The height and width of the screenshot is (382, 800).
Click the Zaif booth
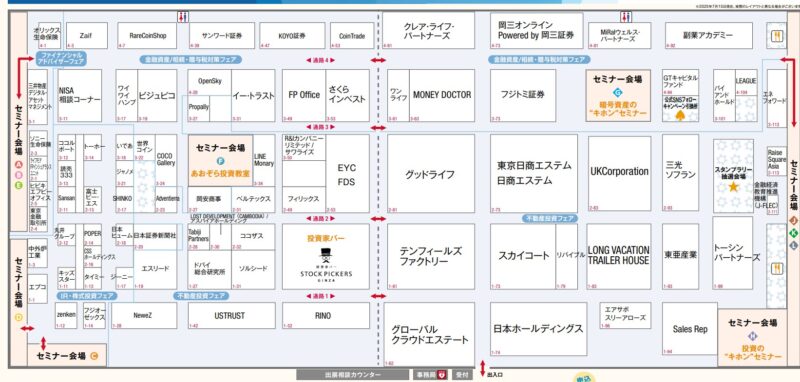pos(87,36)
